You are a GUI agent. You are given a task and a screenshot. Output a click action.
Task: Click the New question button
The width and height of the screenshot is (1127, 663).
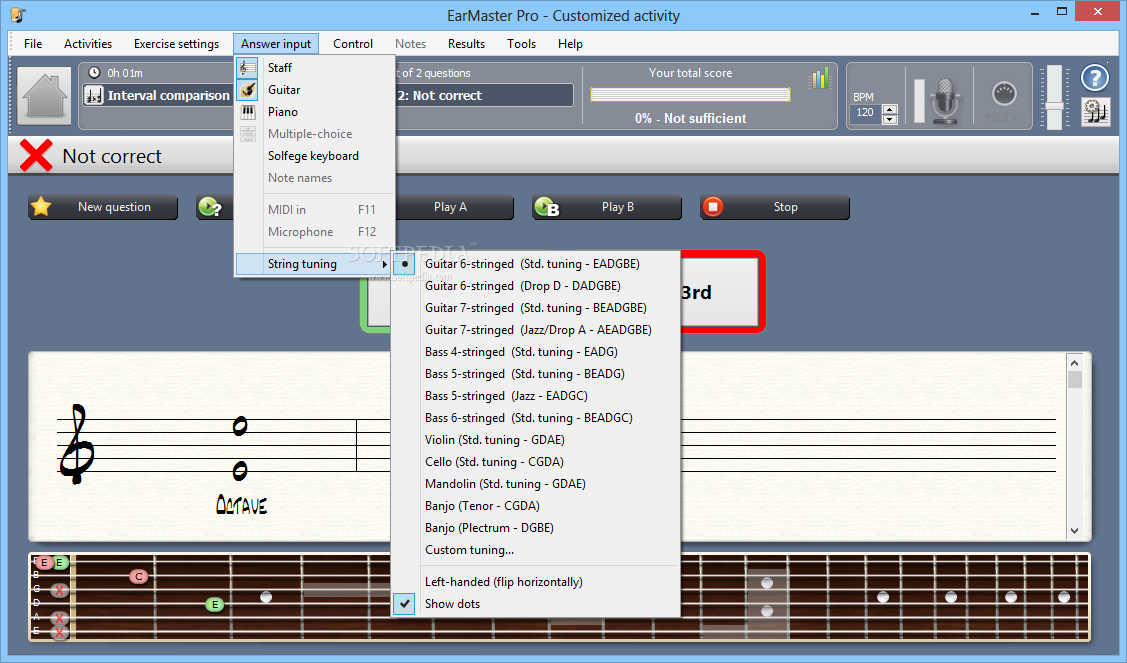103,207
